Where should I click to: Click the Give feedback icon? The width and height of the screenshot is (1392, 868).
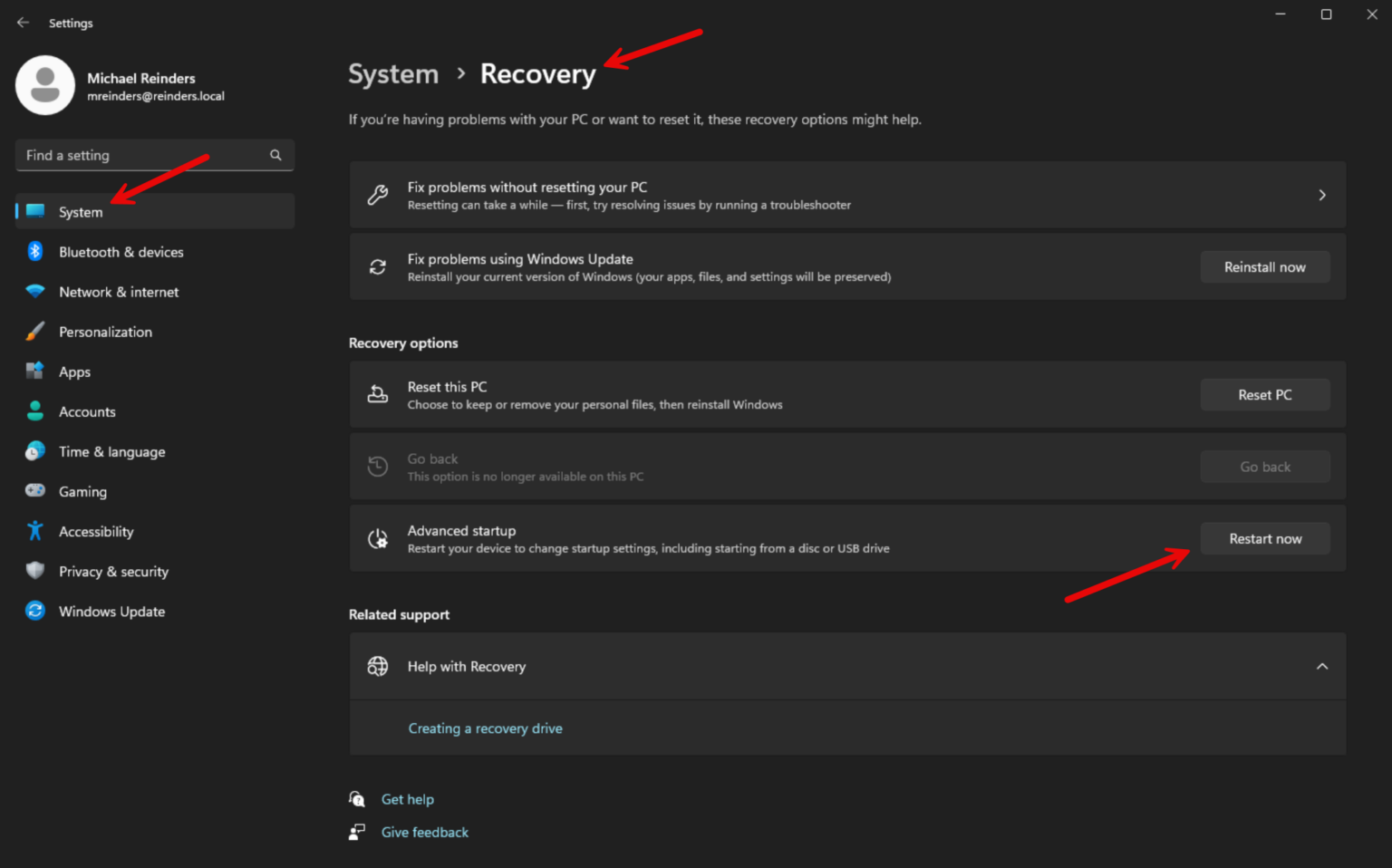(357, 832)
